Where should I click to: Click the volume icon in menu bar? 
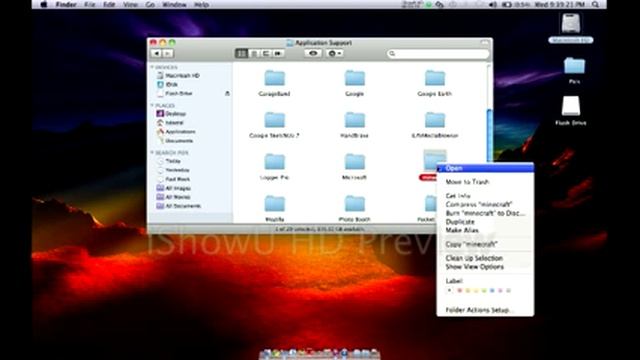pos(493,4)
